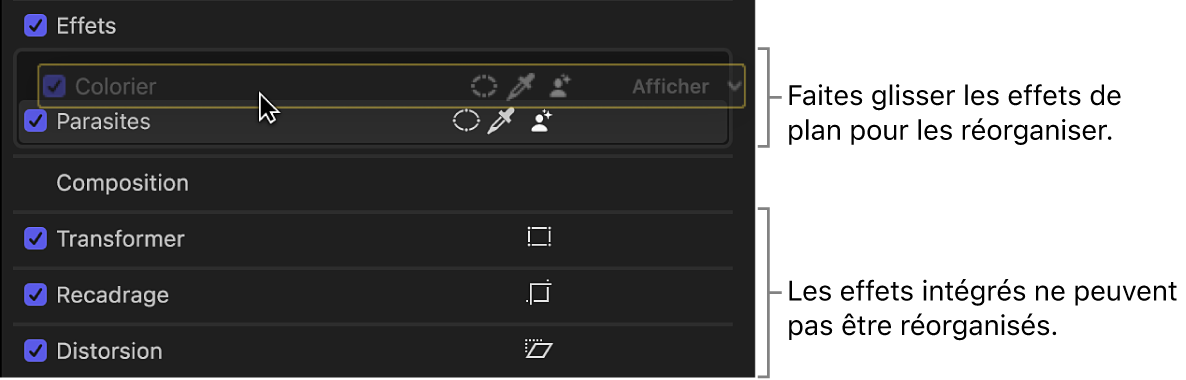Viewport: 1186px width, 380px height.
Task: Disable the Distorsion checkbox
Action: click(36, 351)
